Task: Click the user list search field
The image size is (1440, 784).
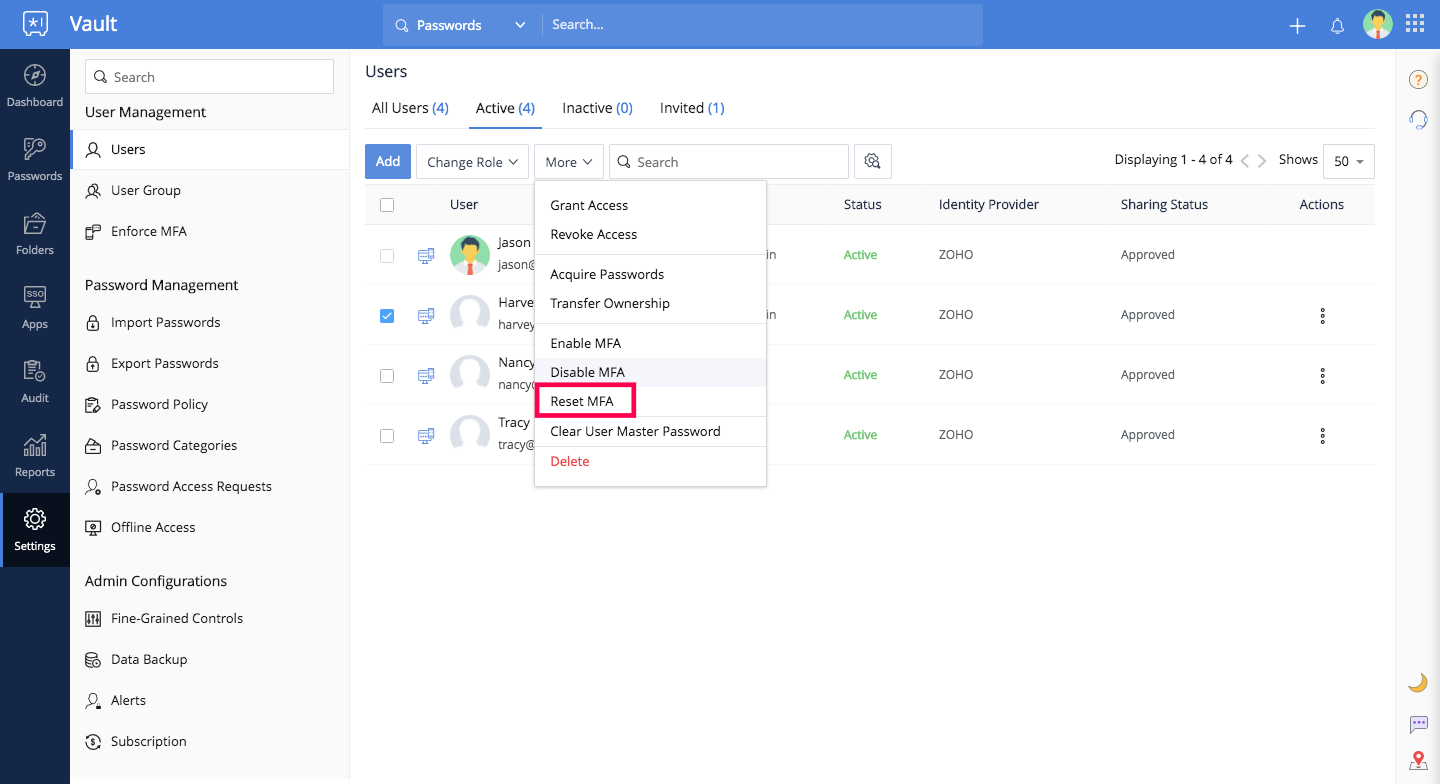Action: [x=728, y=161]
